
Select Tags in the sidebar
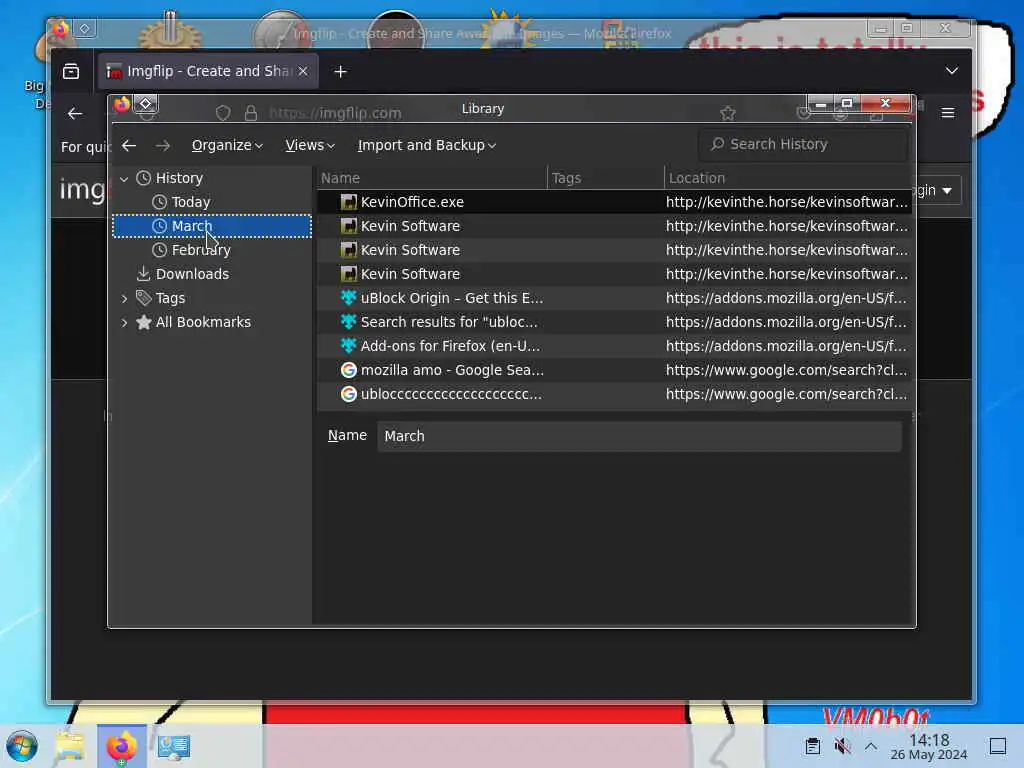click(170, 298)
